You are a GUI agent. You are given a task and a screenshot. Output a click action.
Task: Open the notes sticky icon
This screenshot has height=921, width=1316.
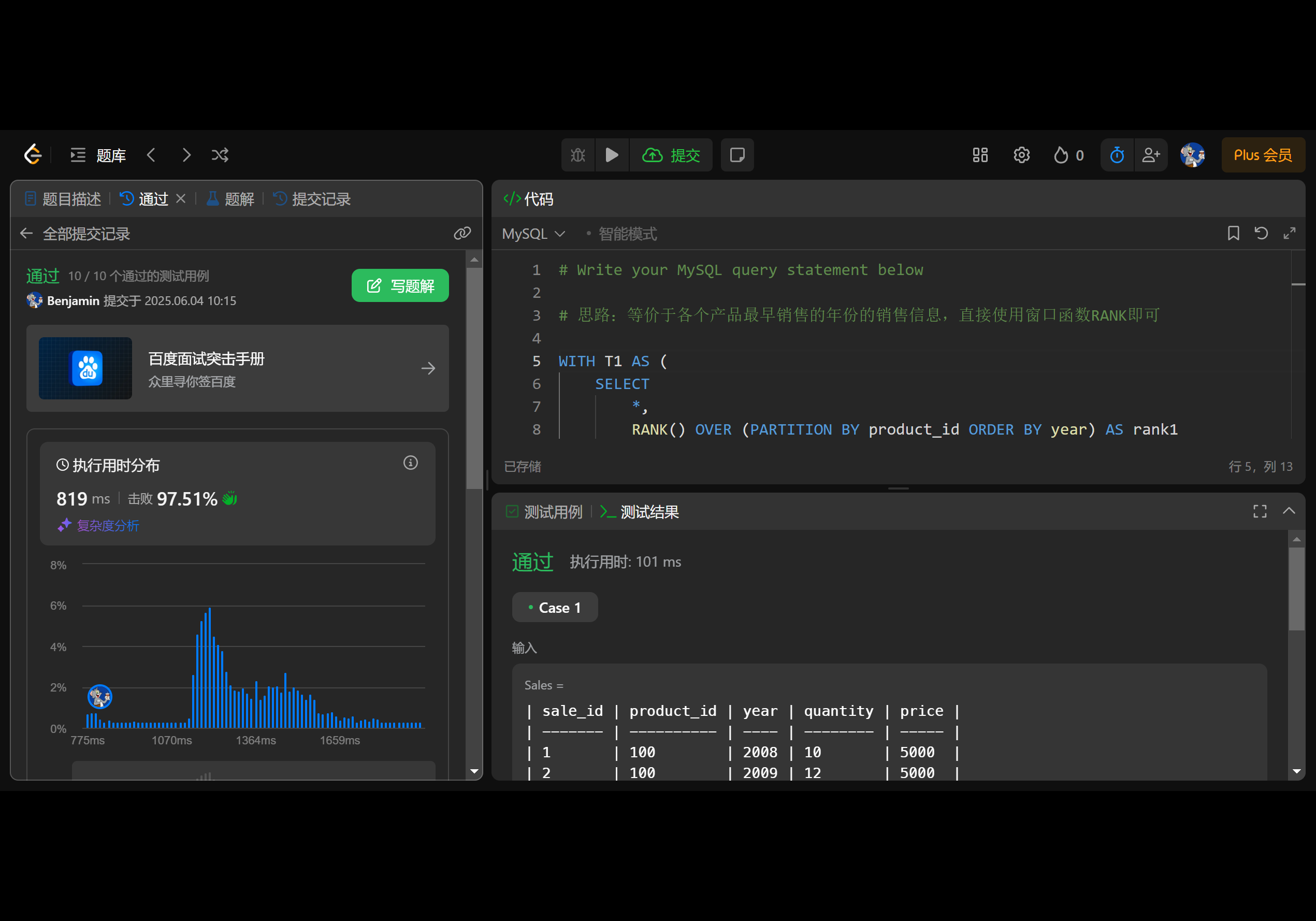737,155
